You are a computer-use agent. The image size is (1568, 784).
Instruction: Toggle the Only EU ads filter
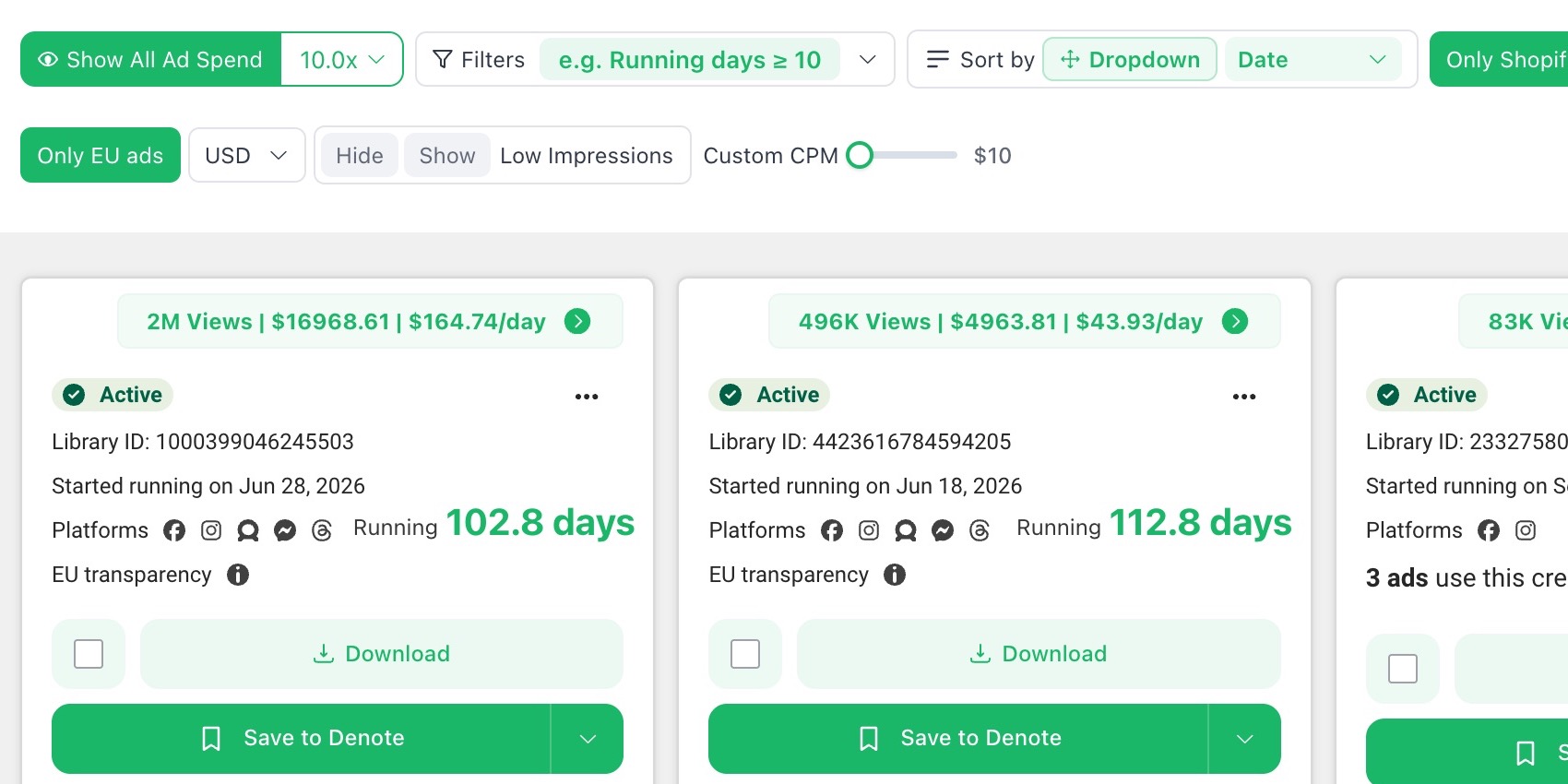[101, 156]
